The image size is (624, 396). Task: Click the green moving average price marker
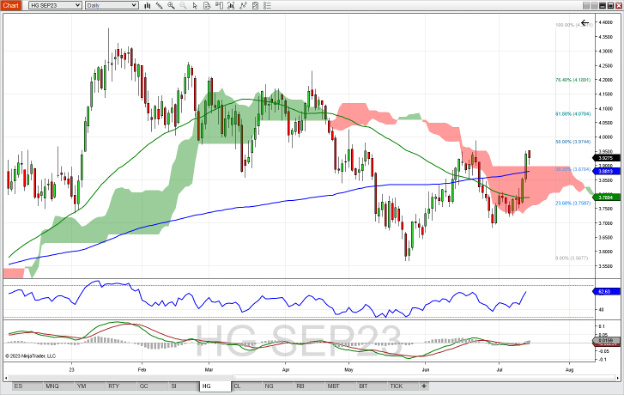pyautogui.click(x=607, y=197)
